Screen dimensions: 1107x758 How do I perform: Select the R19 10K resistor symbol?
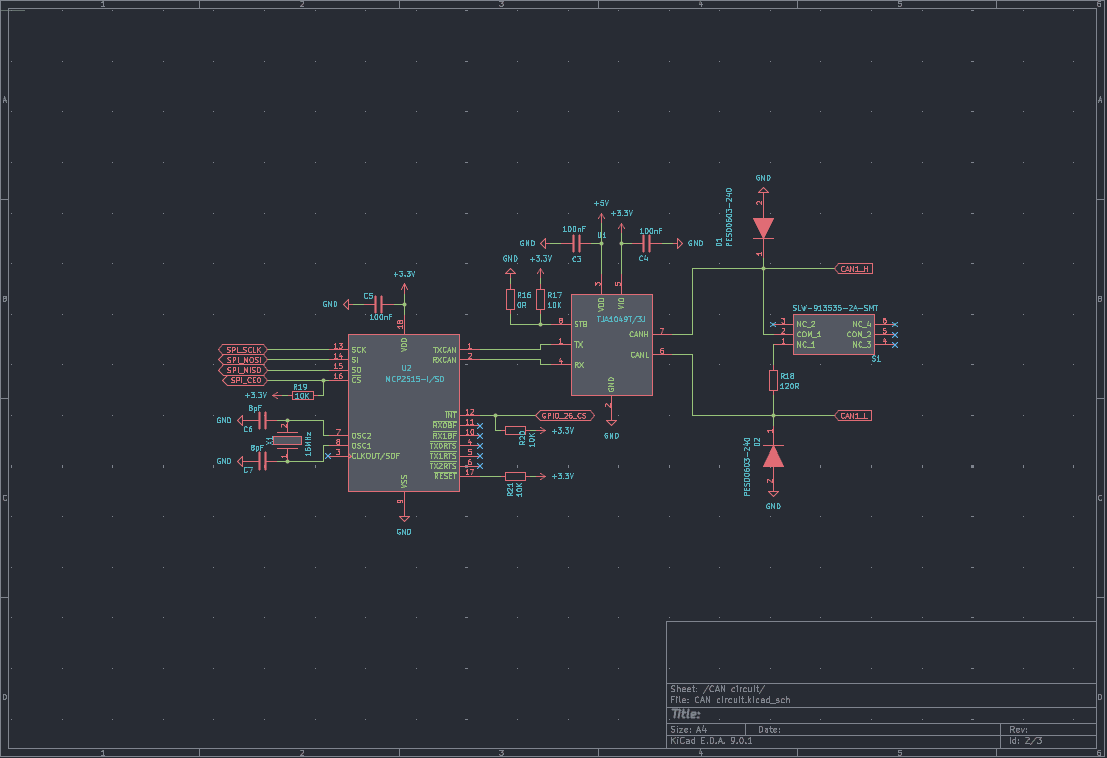[303, 396]
